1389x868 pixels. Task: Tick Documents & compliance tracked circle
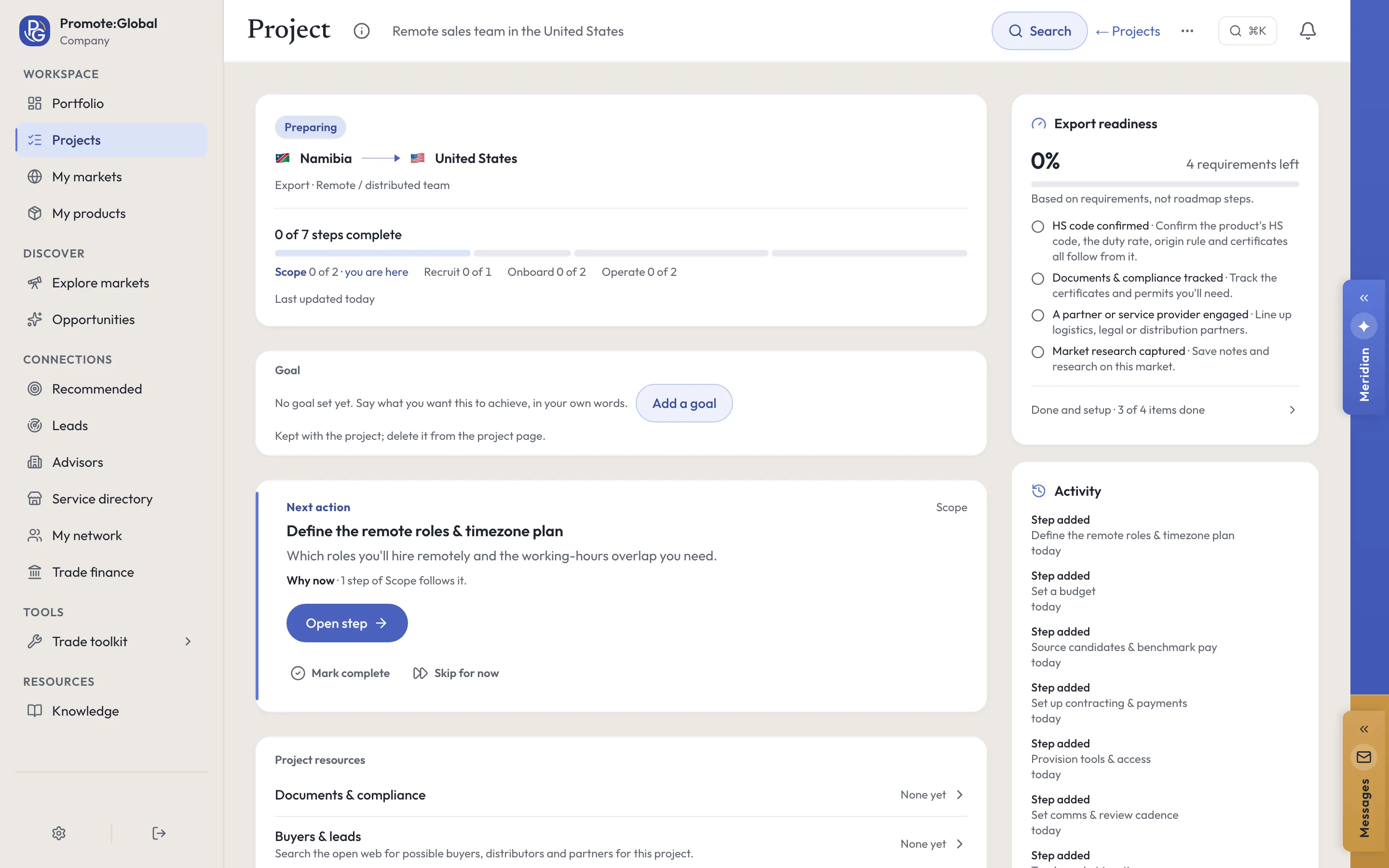(1037, 278)
